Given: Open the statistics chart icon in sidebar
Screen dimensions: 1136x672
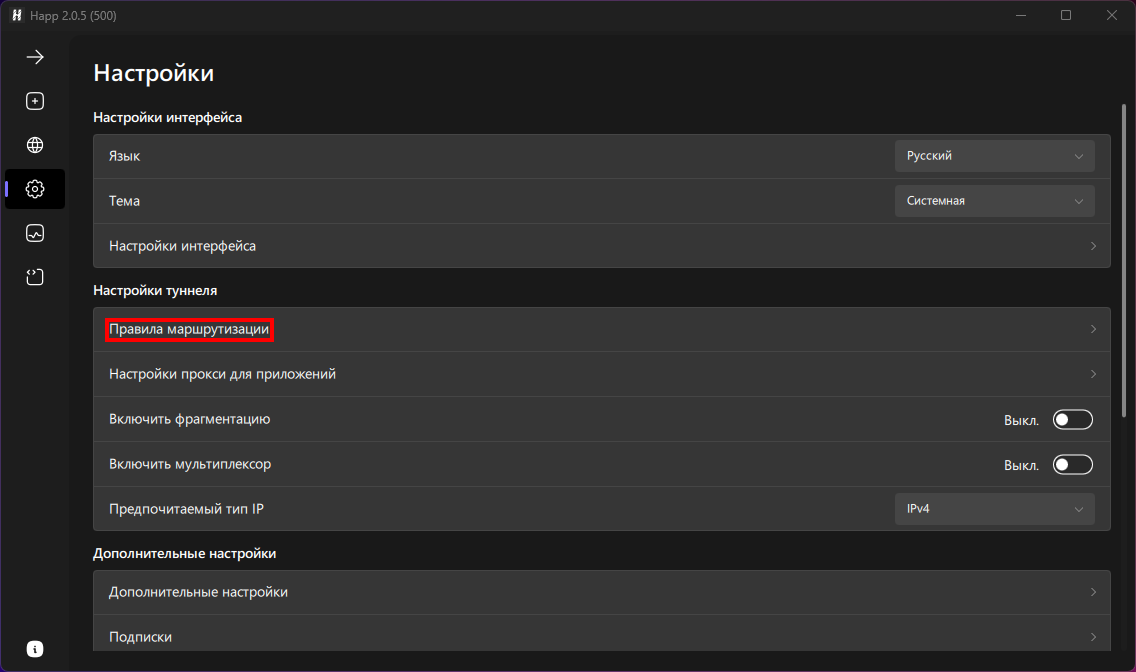Looking at the screenshot, I should point(35,233).
